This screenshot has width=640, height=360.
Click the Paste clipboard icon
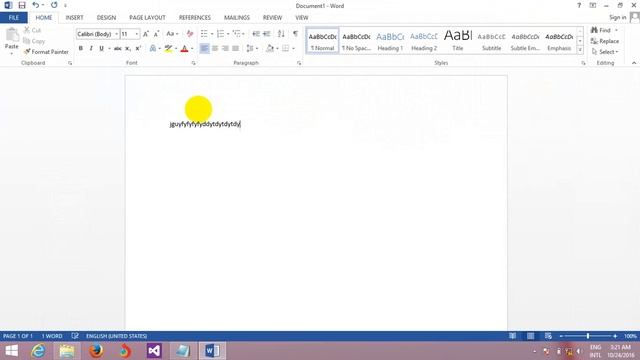tap(11, 36)
